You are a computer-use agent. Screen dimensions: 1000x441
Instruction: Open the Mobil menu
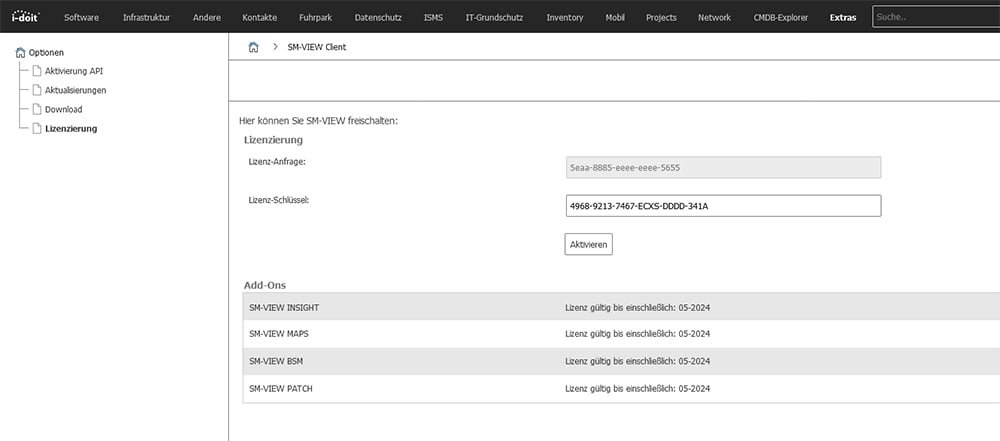pos(615,18)
